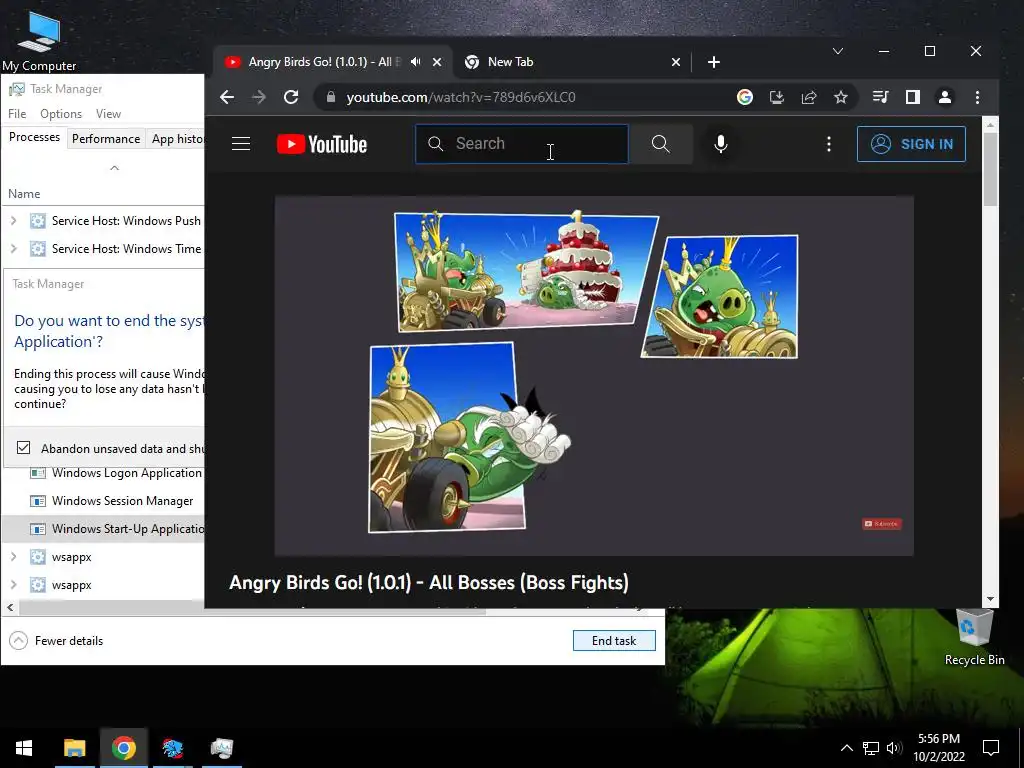Viewport: 1024px width, 768px height.
Task: Select Windows Logon Application process
Action: click(x=104, y=473)
